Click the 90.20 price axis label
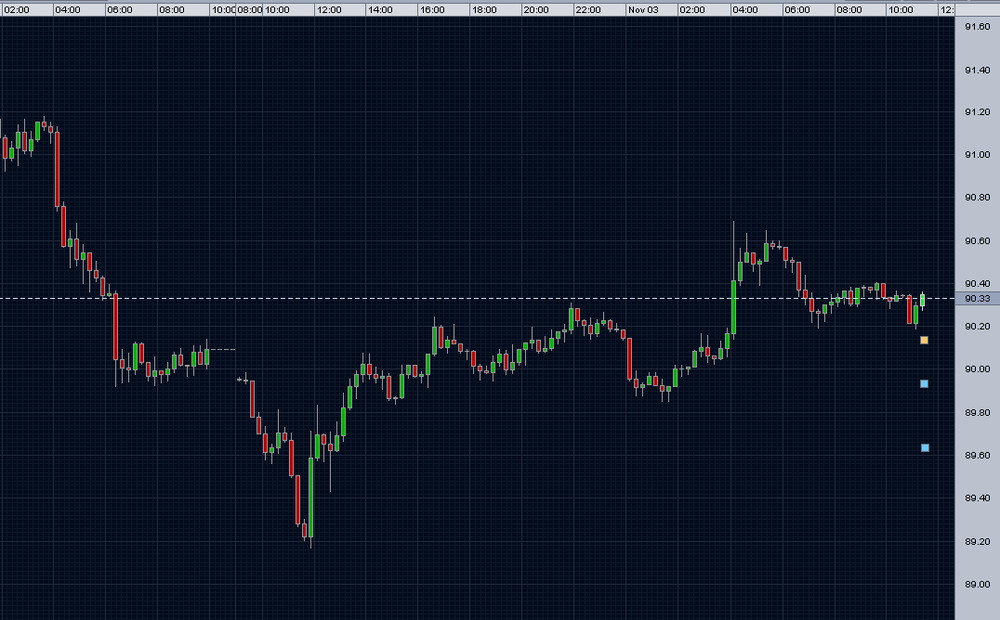The width and height of the screenshot is (1000, 620). click(977, 327)
